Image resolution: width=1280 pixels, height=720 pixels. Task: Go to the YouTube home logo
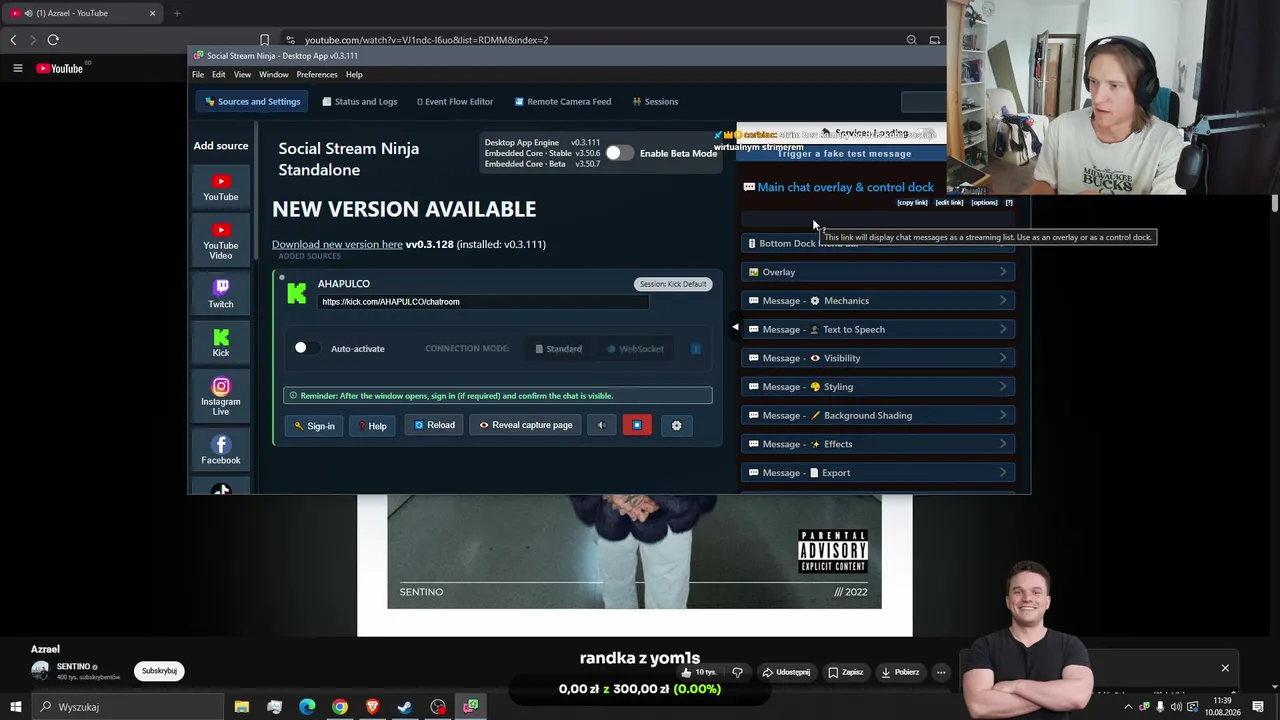59,68
